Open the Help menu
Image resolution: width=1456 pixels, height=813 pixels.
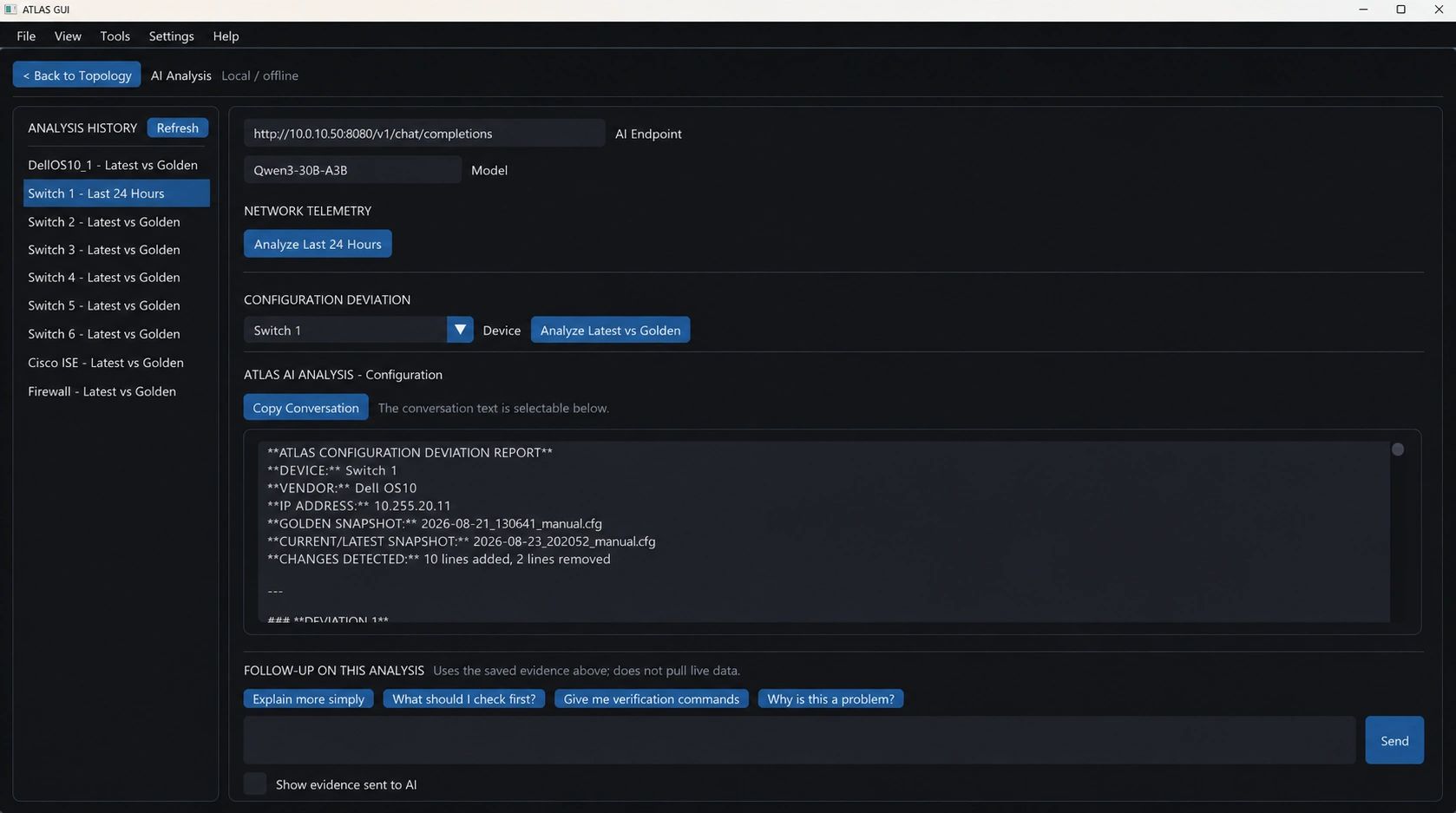click(x=226, y=36)
